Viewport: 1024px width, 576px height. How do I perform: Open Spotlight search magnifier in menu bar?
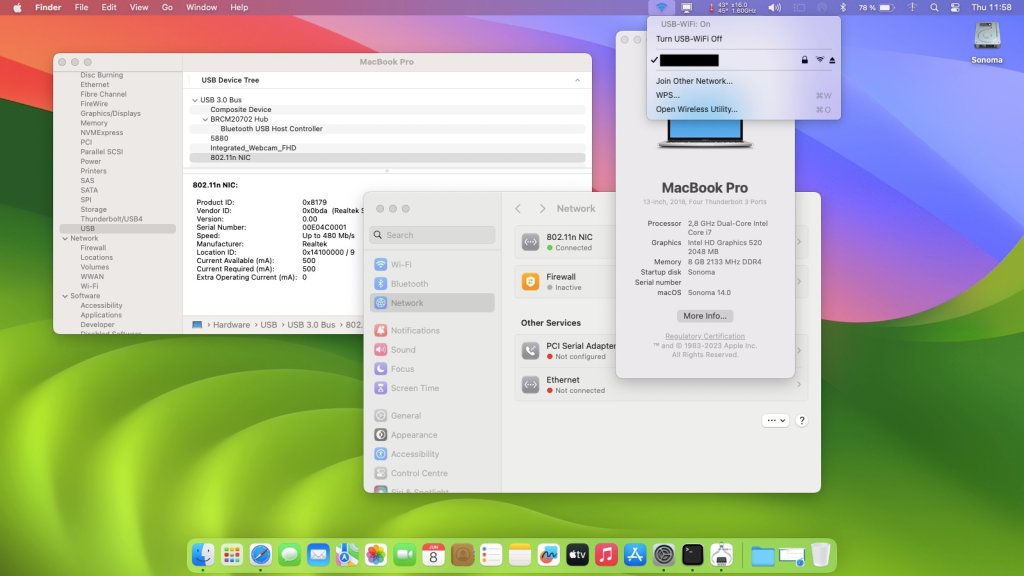[934, 7]
